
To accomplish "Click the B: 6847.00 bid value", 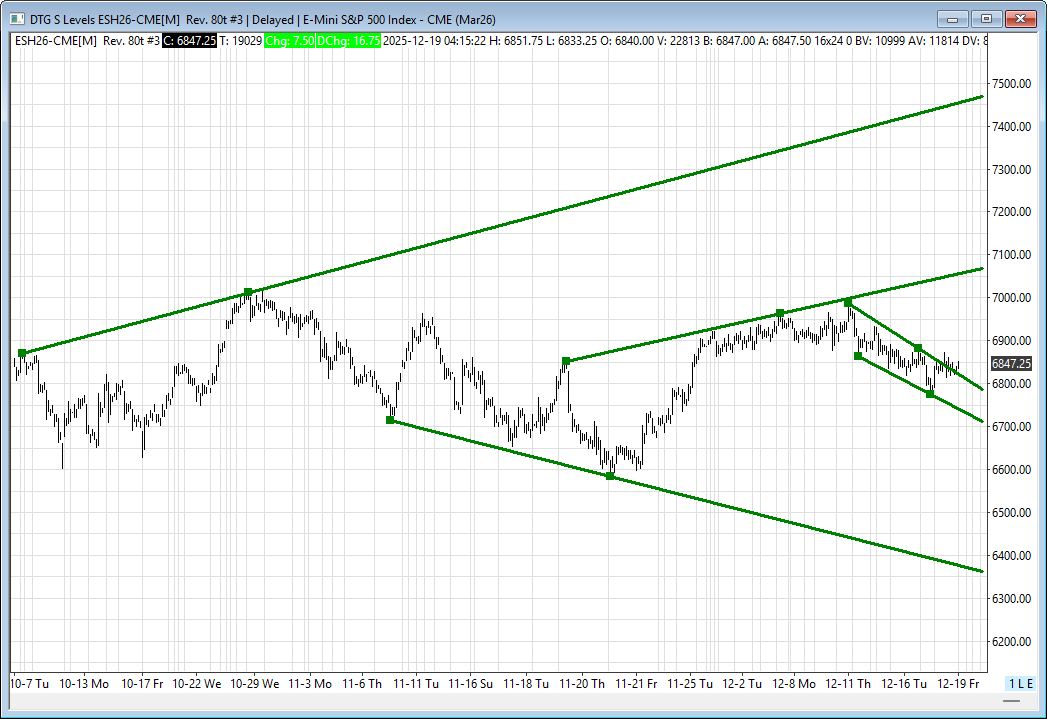I will pos(729,41).
